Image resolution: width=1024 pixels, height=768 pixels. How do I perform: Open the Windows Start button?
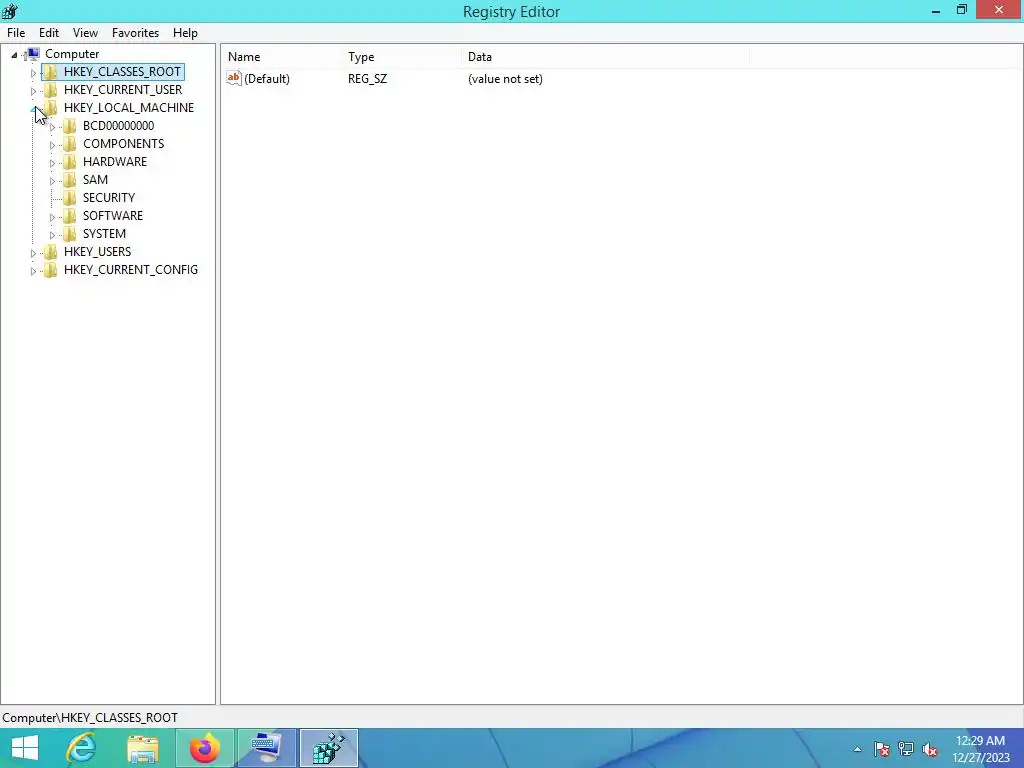(24, 748)
